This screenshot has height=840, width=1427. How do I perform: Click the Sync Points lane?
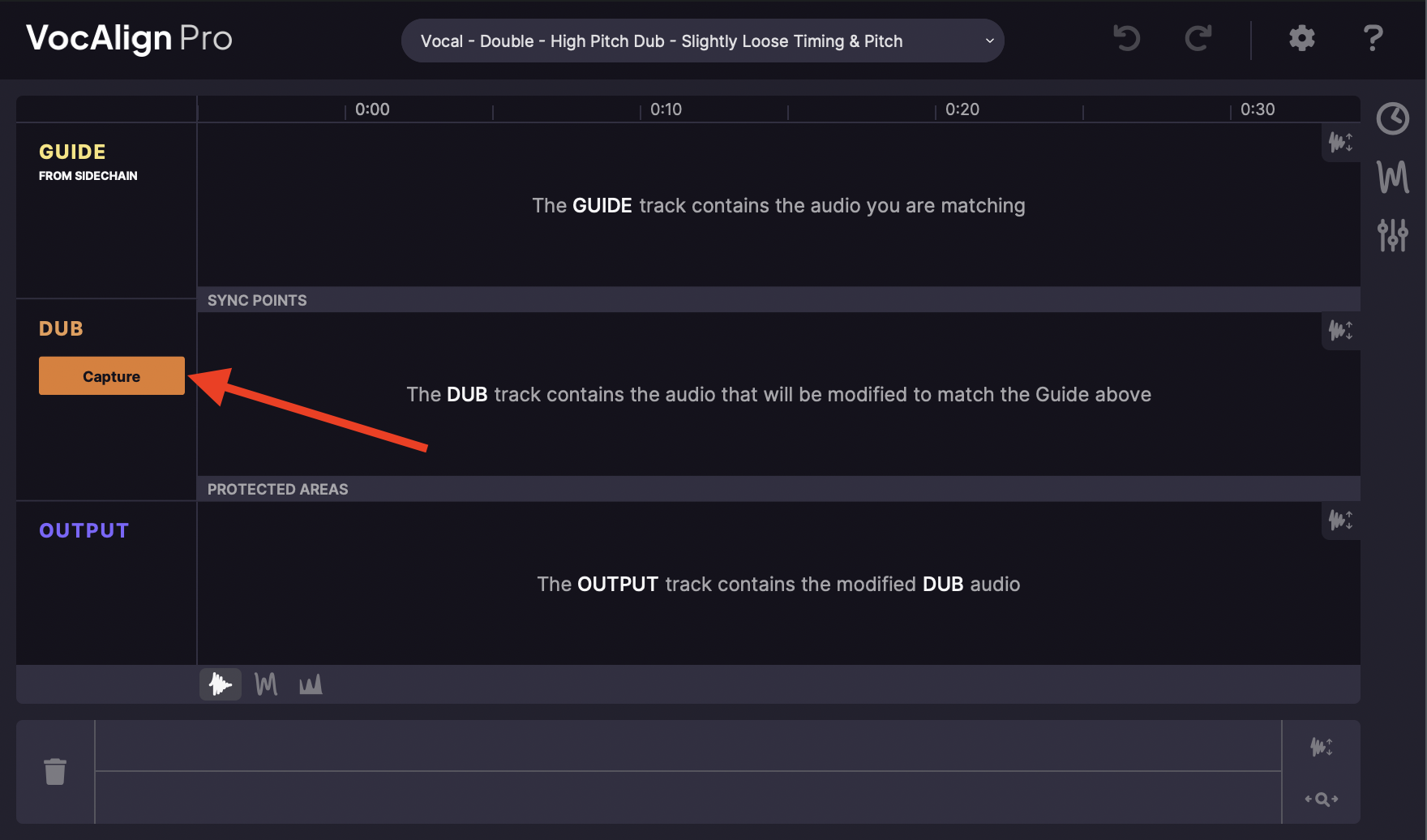[778, 300]
